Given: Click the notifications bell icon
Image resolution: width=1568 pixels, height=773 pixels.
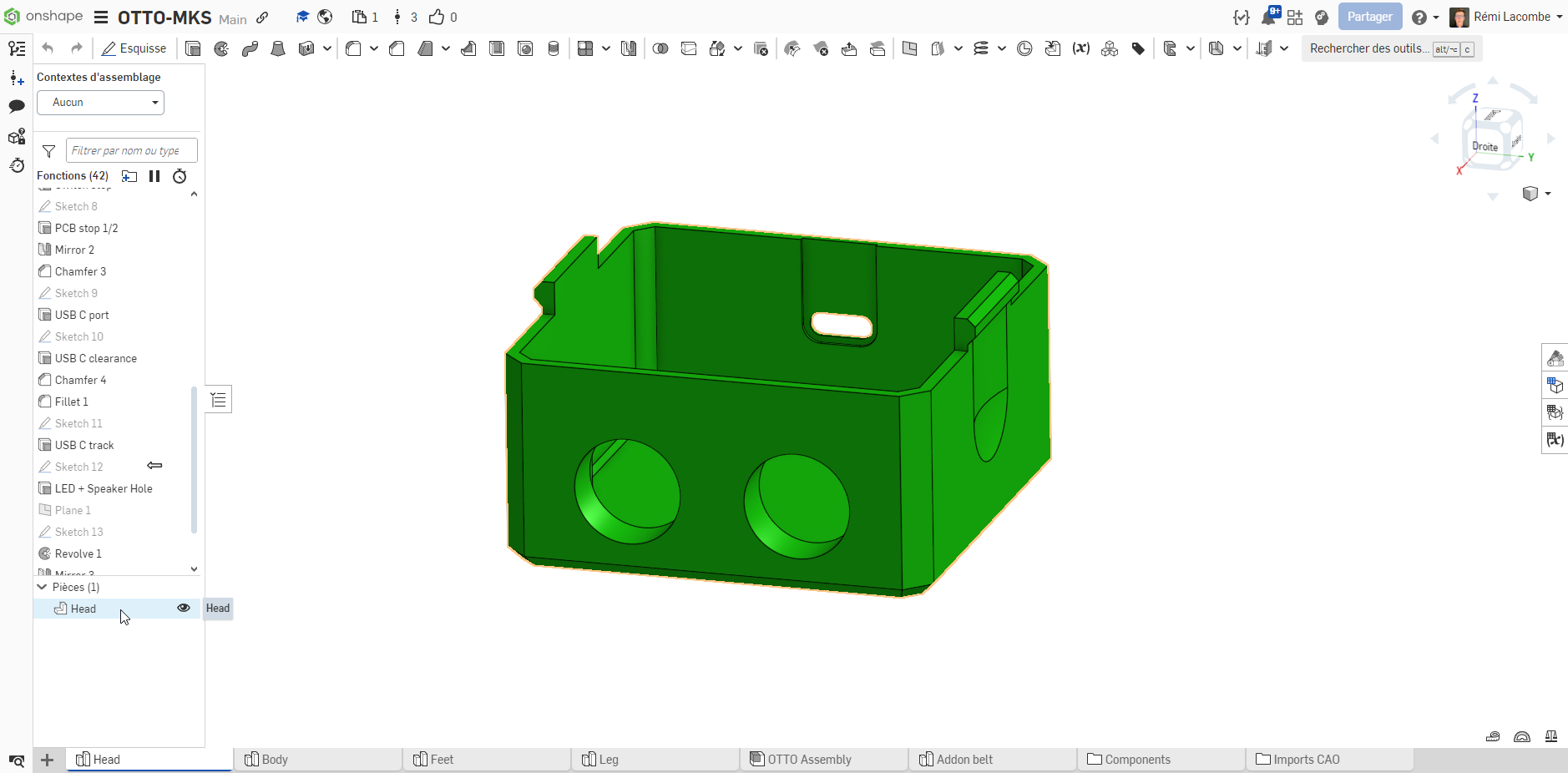Looking at the screenshot, I should click(x=1268, y=18).
